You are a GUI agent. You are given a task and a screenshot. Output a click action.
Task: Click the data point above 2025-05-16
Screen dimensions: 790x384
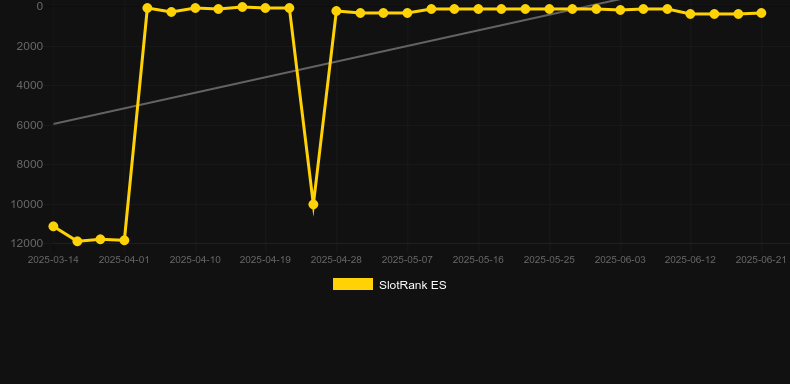(478, 9)
